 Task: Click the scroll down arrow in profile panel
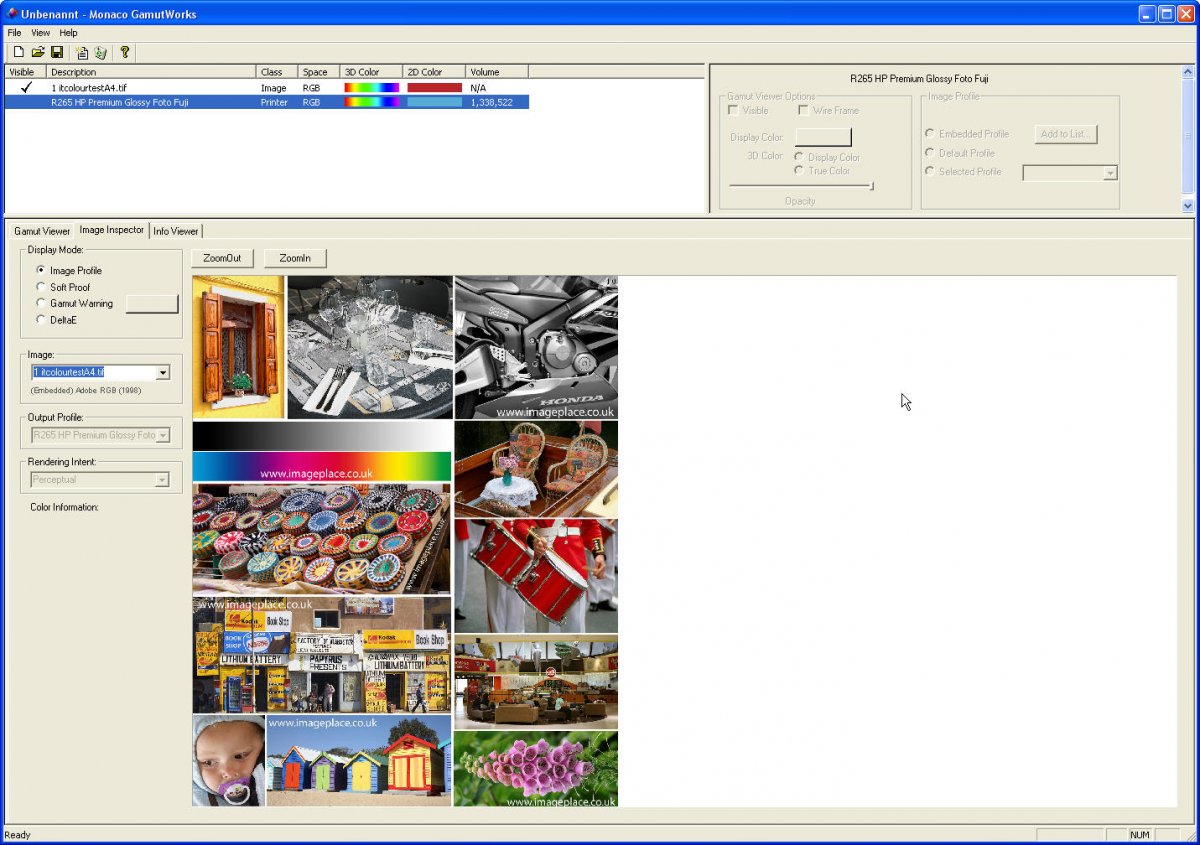1188,205
